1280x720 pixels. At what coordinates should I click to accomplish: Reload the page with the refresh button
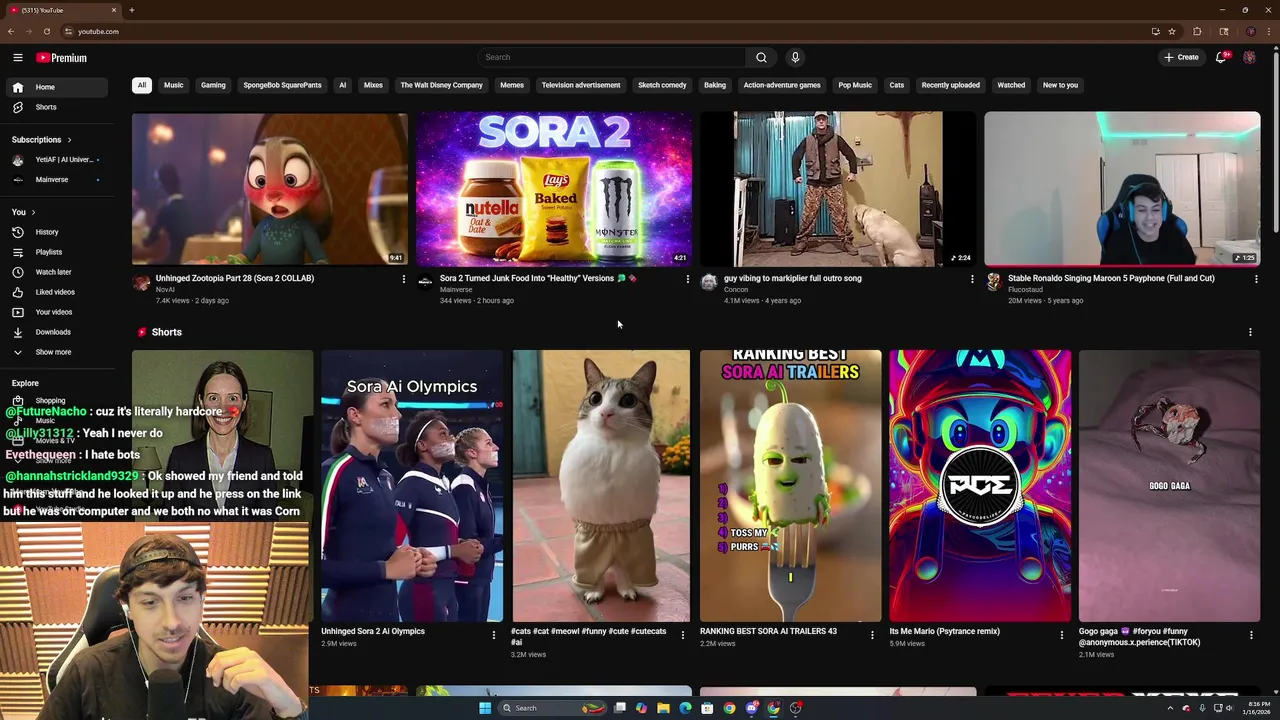(x=46, y=31)
